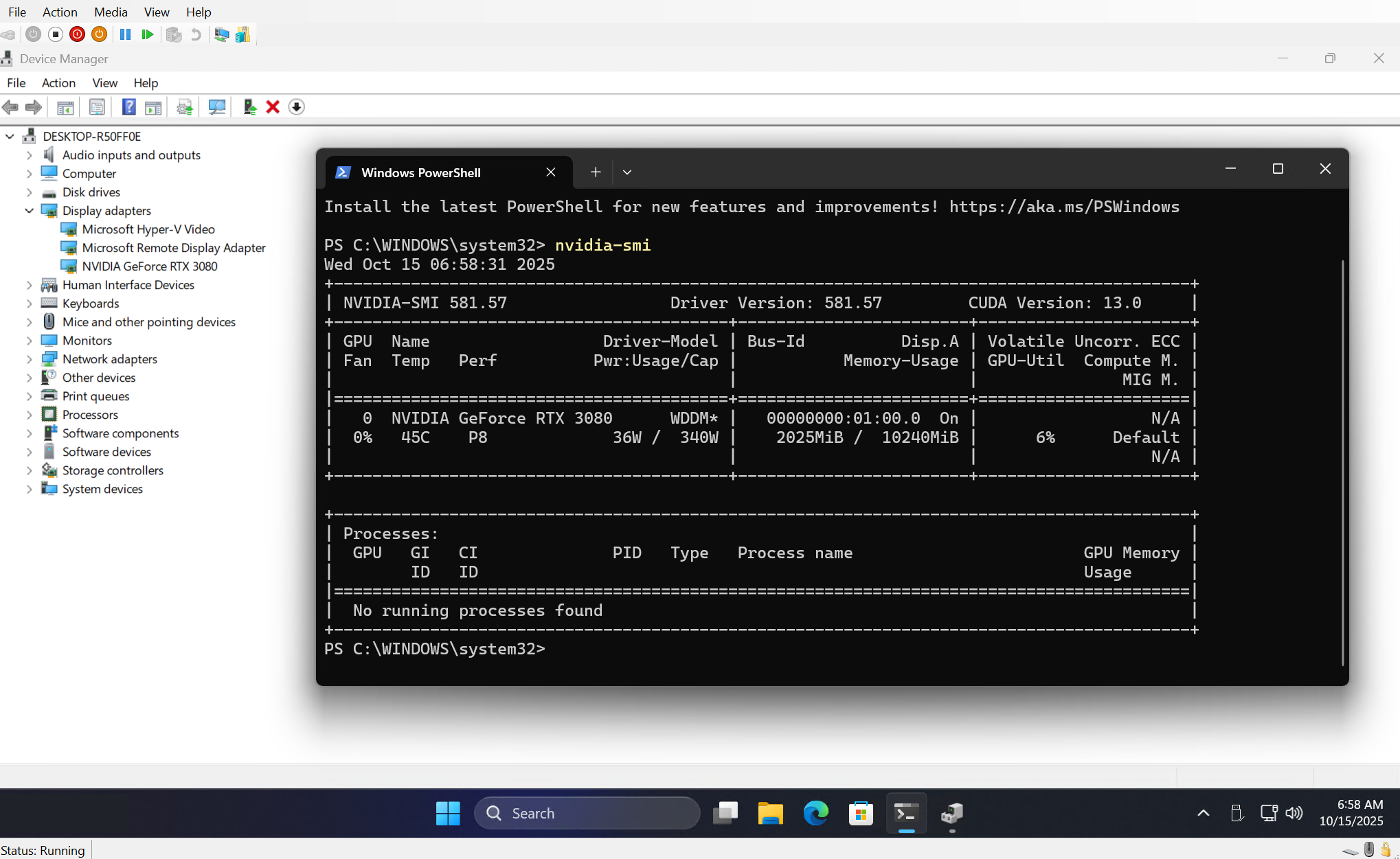The height and width of the screenshot is (859, 1400).
Task: Click Scan for hardware changes icon
Action: tap(217, 107)
